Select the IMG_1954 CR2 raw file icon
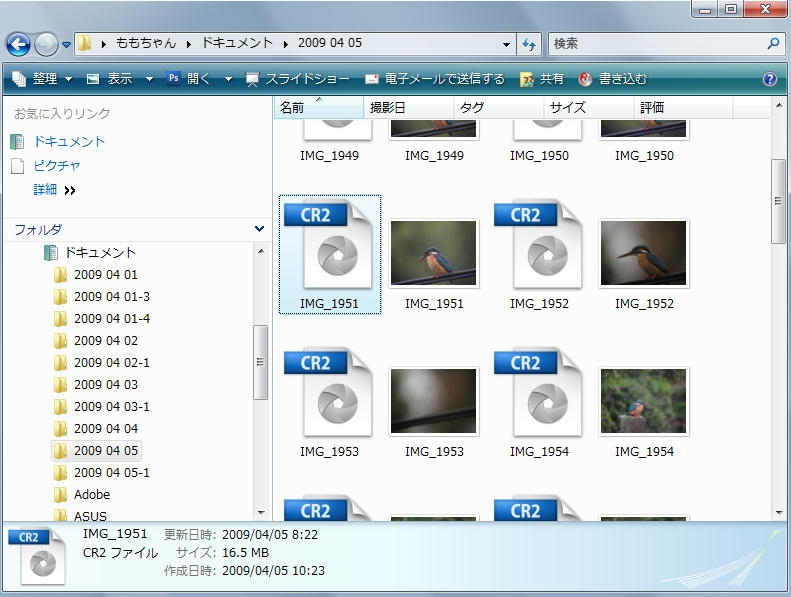791x597 pixels. tap(538, 393)
